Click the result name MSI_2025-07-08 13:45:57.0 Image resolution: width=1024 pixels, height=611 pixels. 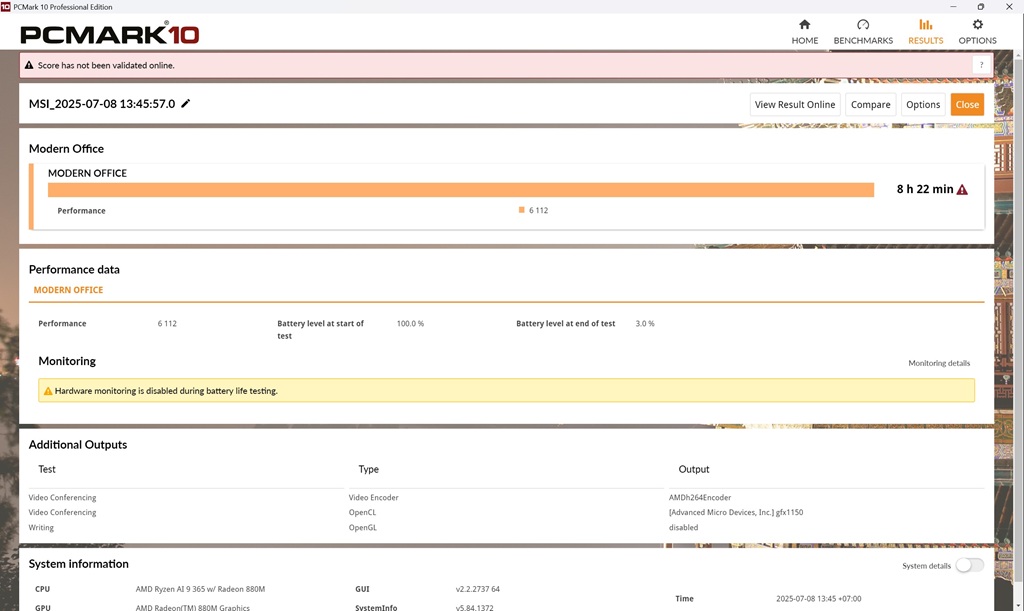[102, 104]
